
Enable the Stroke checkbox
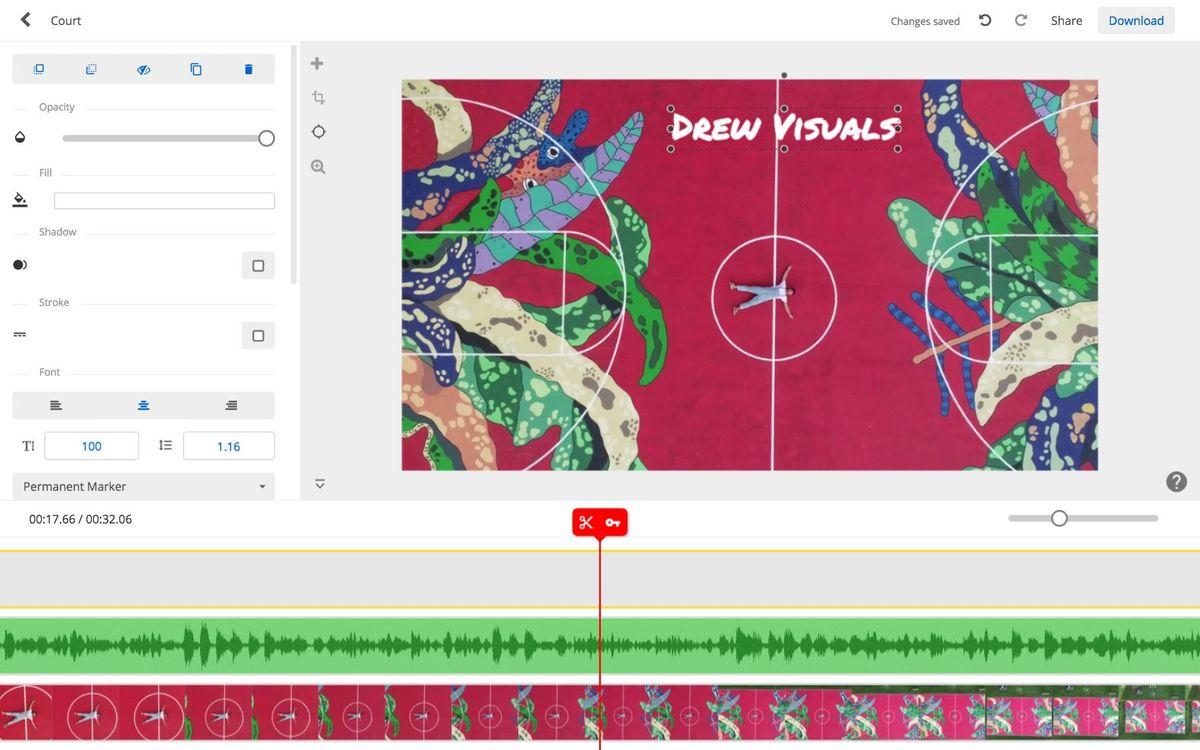click(x=258, y=335)
